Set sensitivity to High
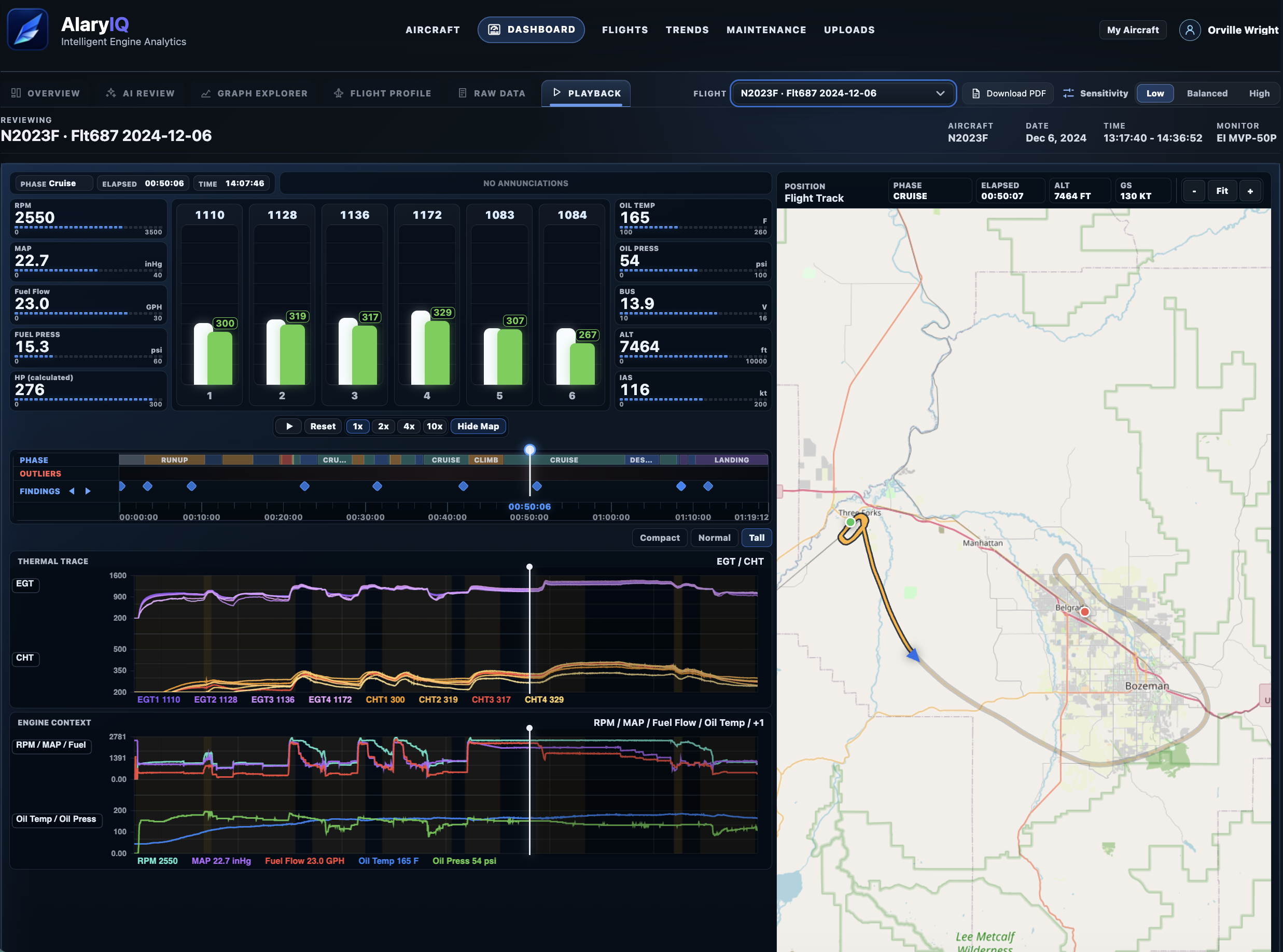Viewport: 1283px width, 952px height. click(1259, 93)
